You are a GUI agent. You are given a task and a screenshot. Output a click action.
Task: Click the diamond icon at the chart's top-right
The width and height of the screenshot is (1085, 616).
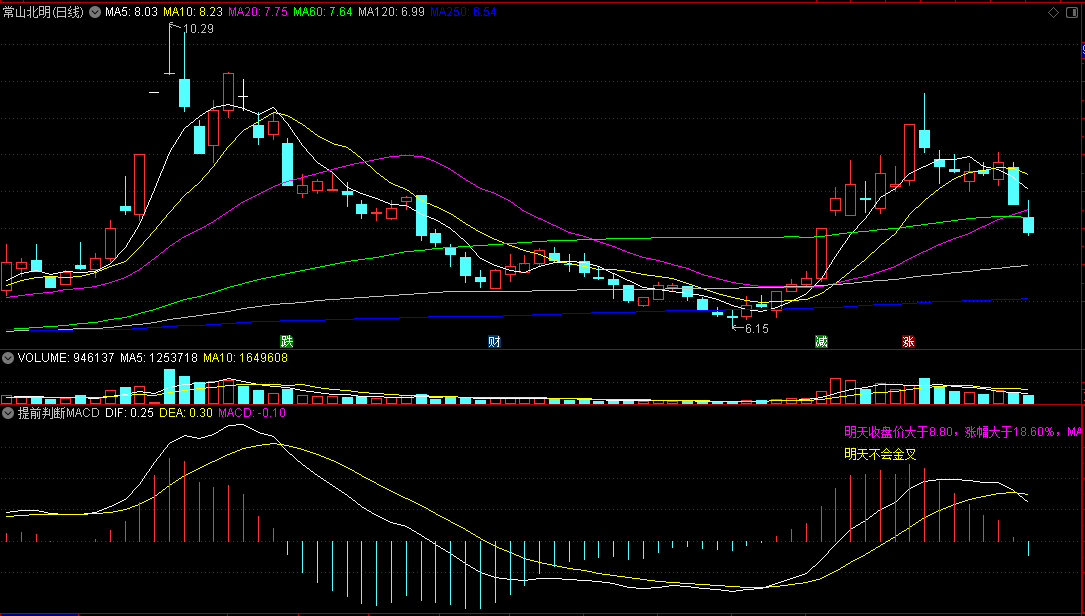pyautogui.click(x=1054, y=12)
